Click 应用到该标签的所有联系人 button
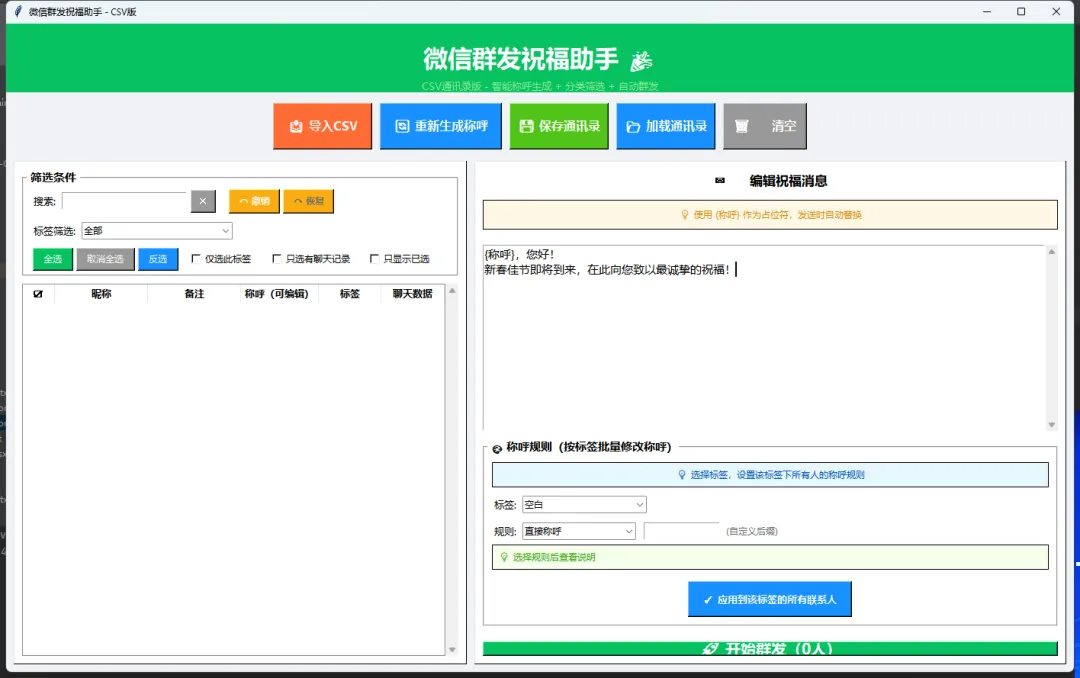Image resolution: width=1080 pixels, height=678 pixels. point(769,599)
